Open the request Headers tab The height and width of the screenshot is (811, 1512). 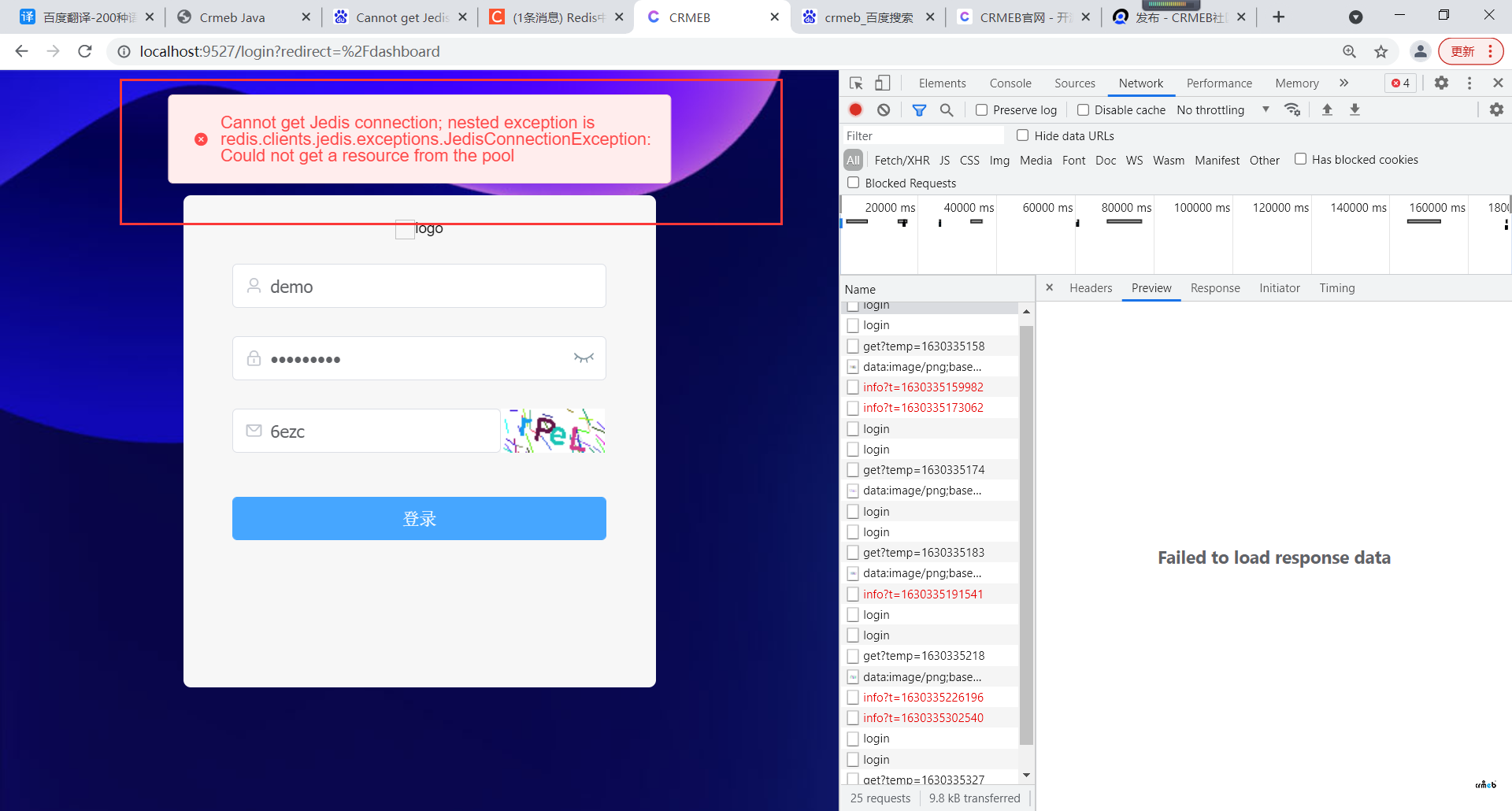[1091, 288]
